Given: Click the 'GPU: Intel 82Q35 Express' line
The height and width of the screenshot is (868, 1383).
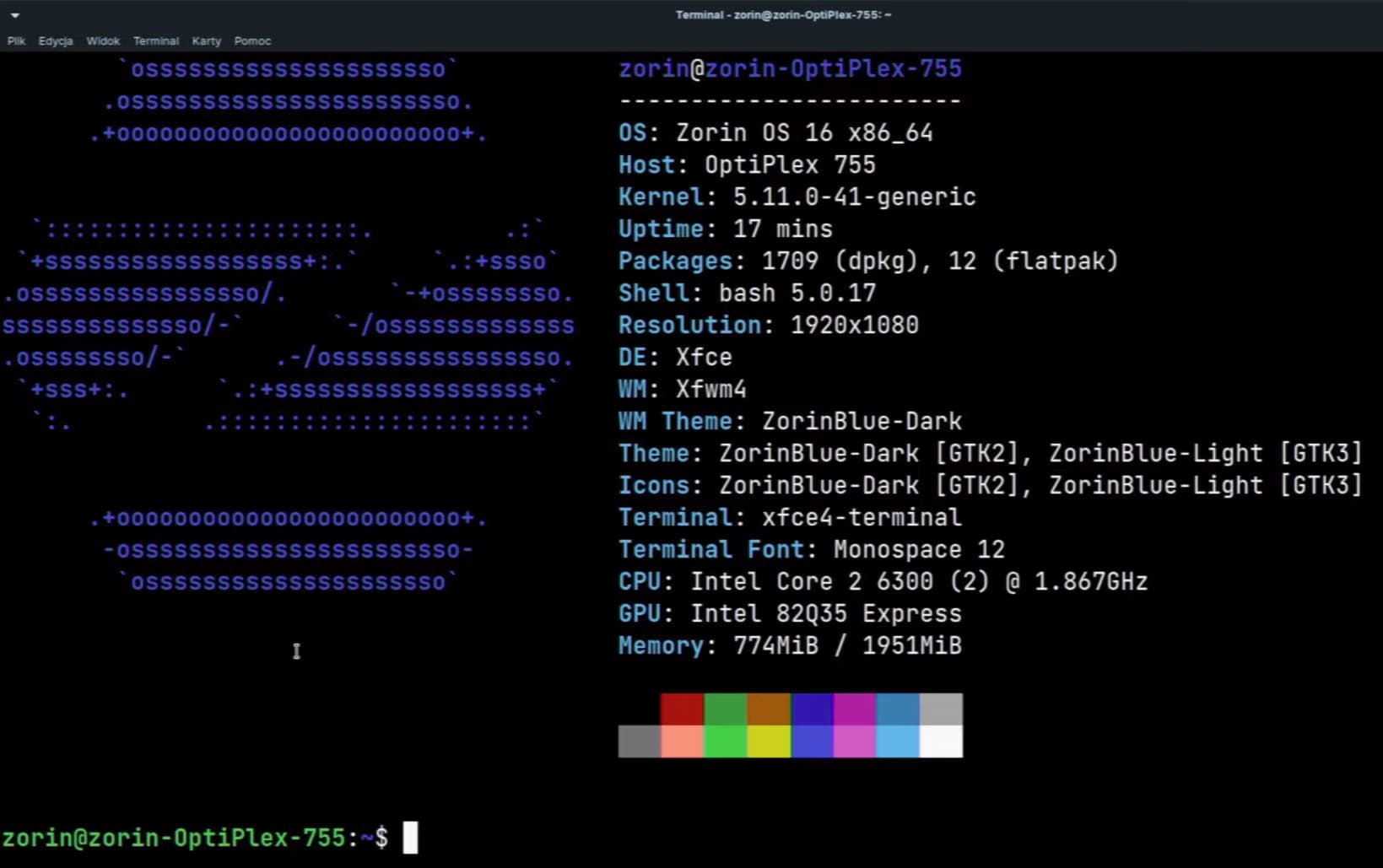Looking at the screenshot, I should point(790,614).
